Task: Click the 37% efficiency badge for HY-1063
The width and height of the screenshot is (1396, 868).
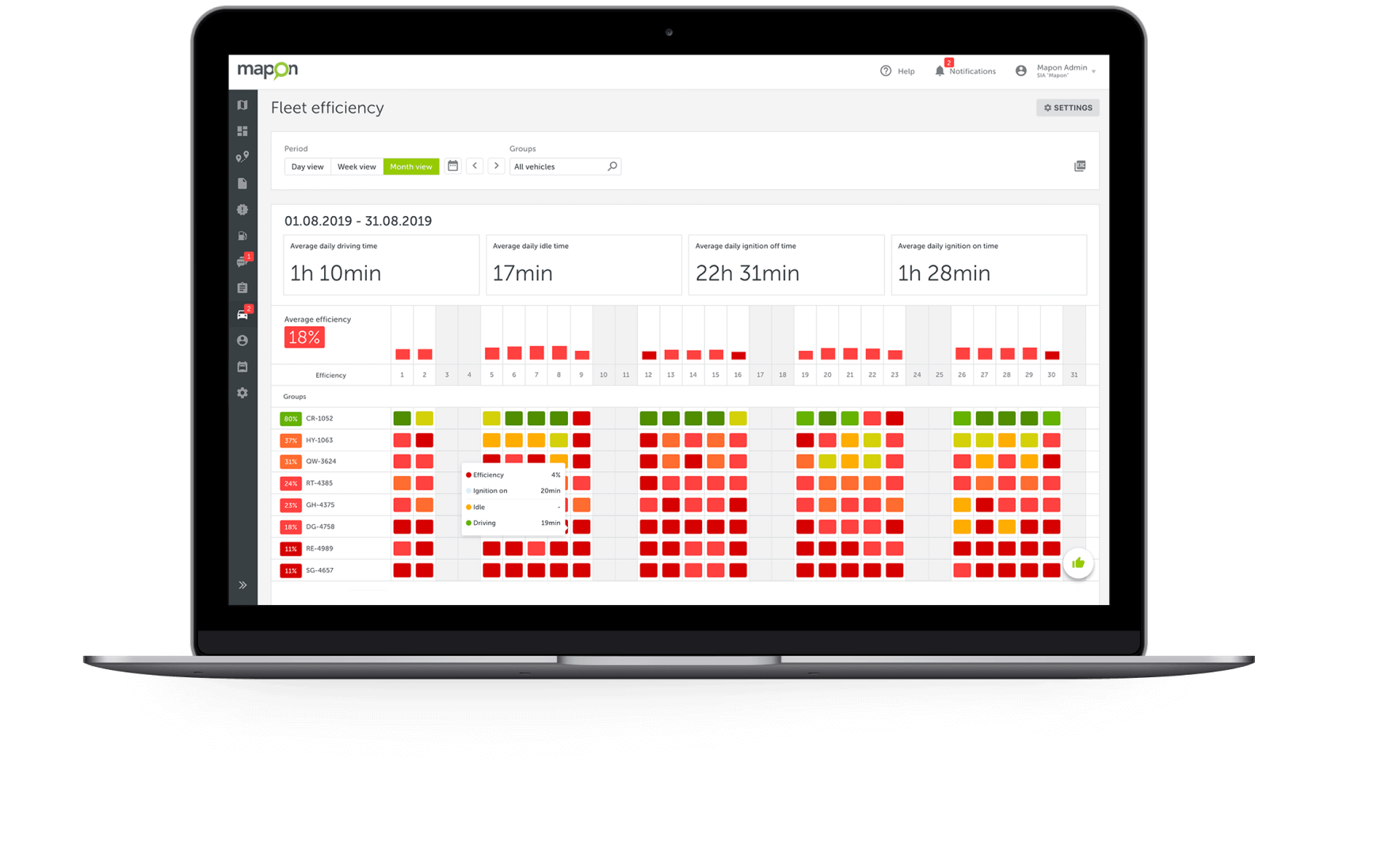Action: pos(291,440)
